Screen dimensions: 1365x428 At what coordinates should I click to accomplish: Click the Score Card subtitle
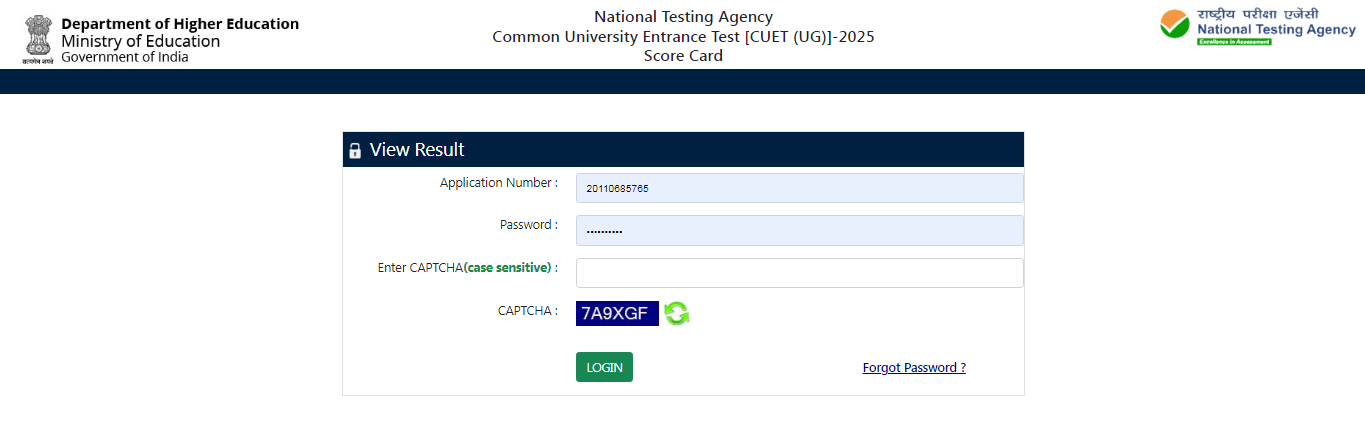click(x=683, y=56)
